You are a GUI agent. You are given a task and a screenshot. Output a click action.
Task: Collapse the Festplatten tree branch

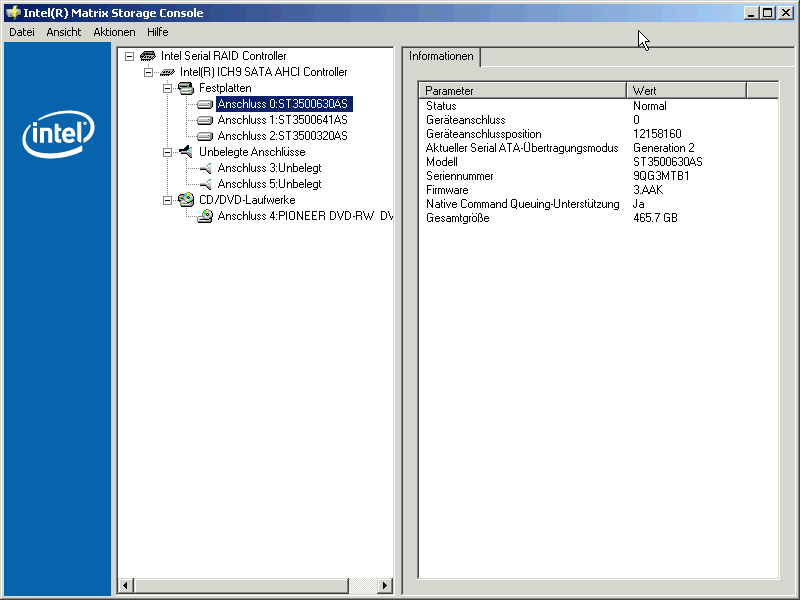167,88
